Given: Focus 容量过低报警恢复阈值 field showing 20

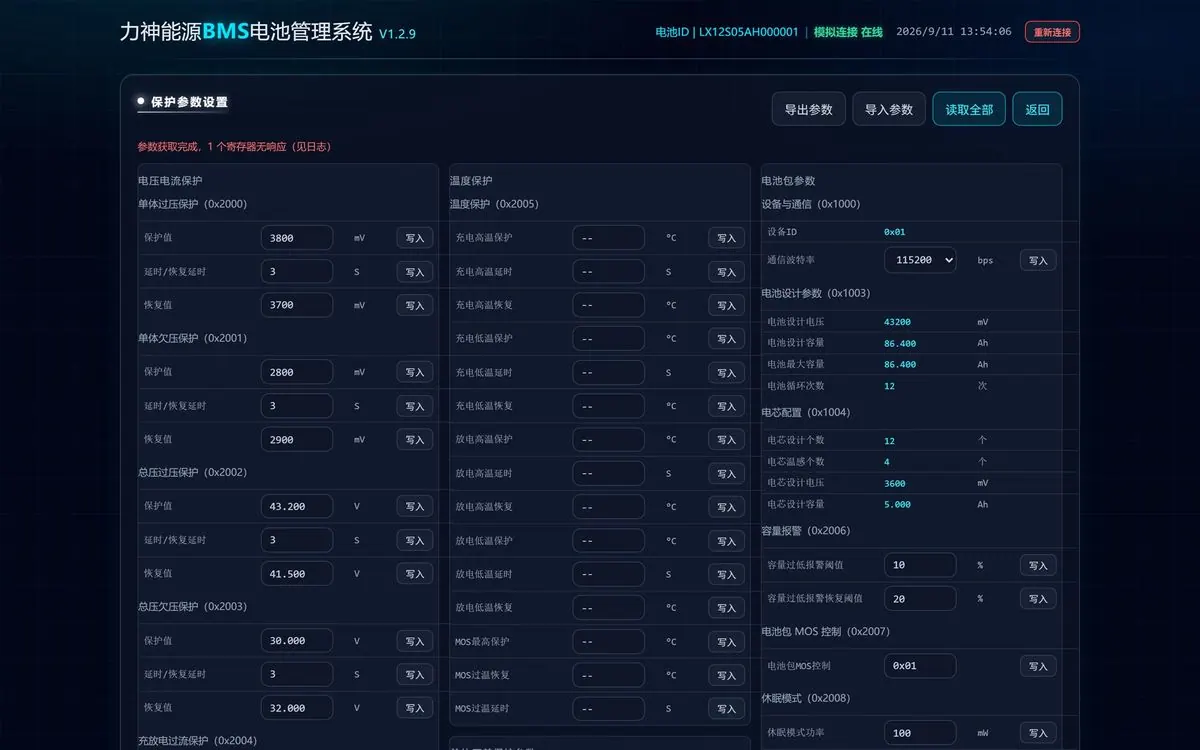Looking at the screenshot, I should (x=920, y=598).
